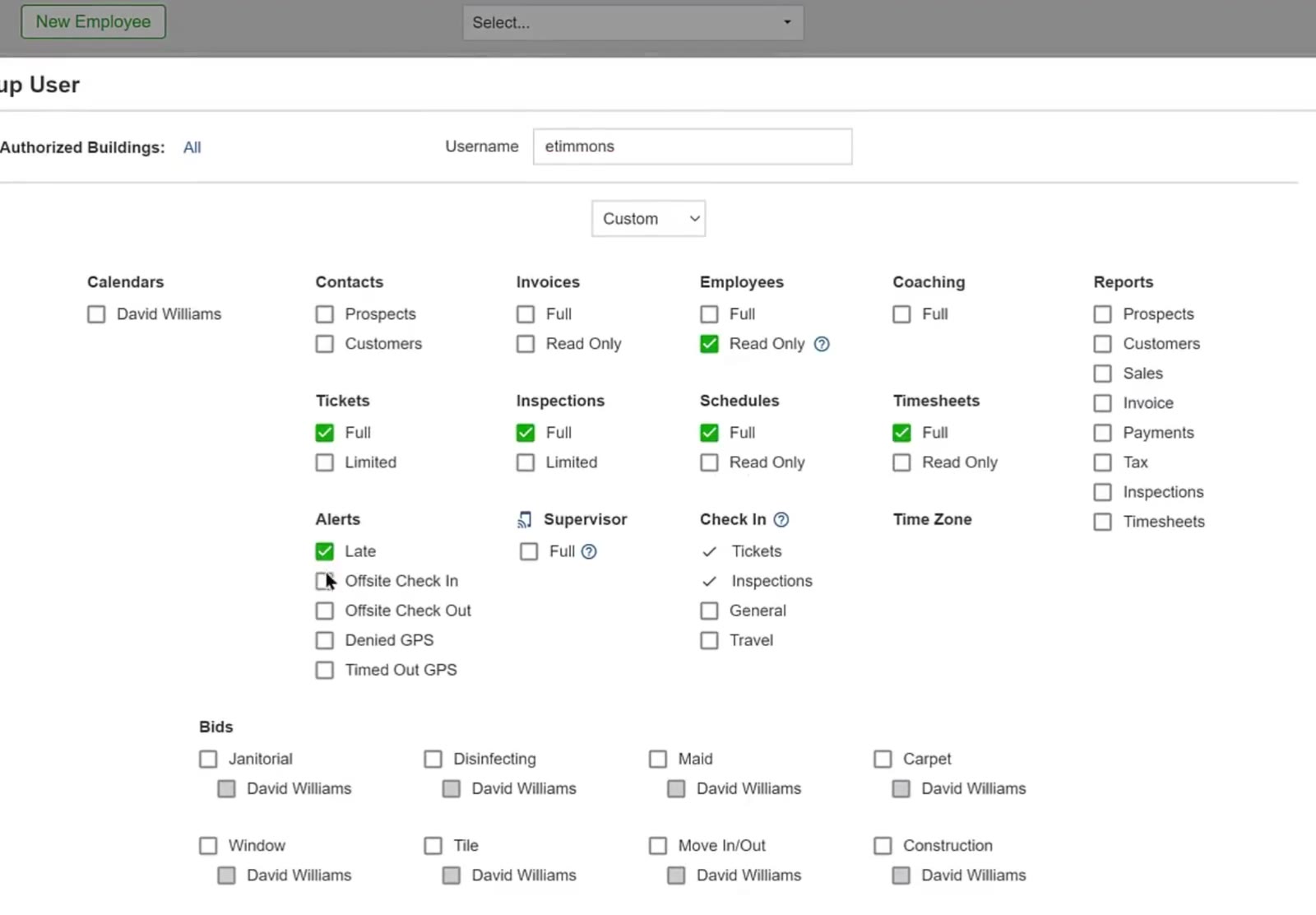
Task: Uncheck Schedules Full permission
Action: coord(709,433)
